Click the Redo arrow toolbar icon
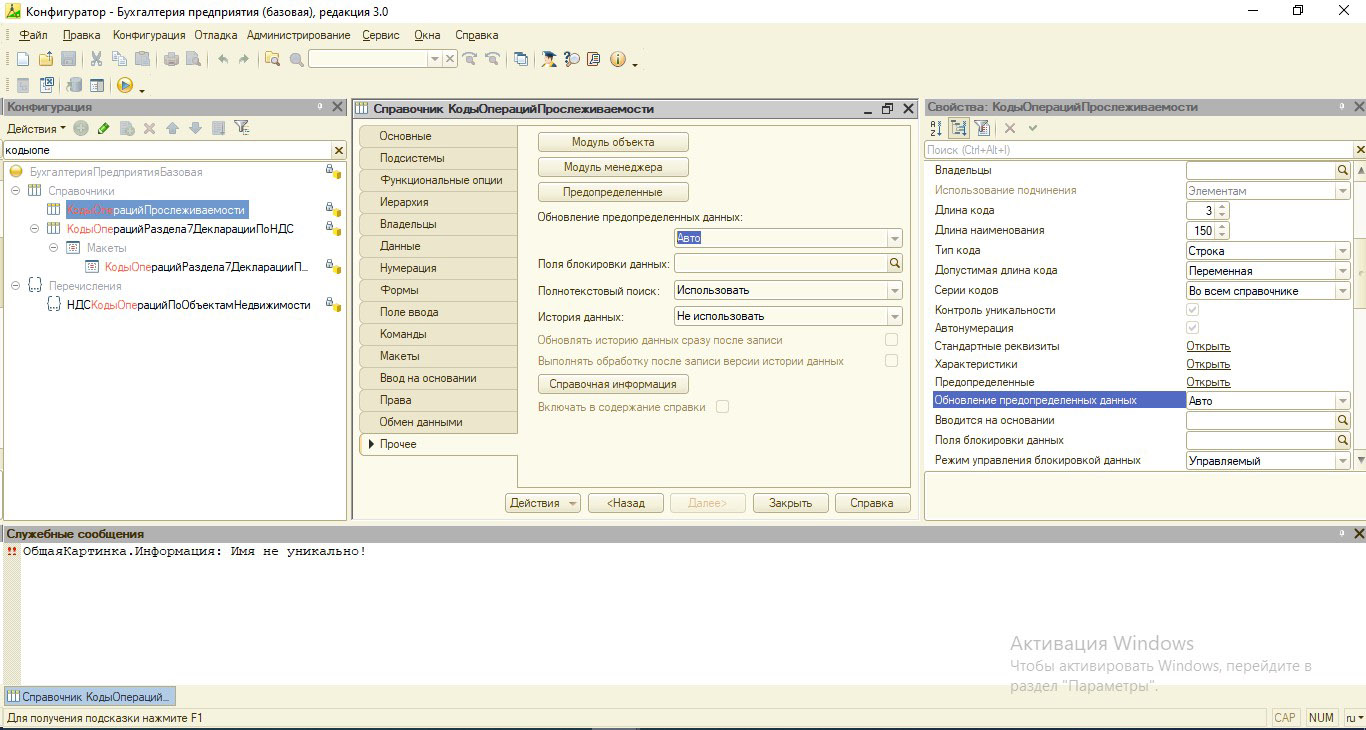Viewport: 1366px width, 730px height. coord(243,60)
